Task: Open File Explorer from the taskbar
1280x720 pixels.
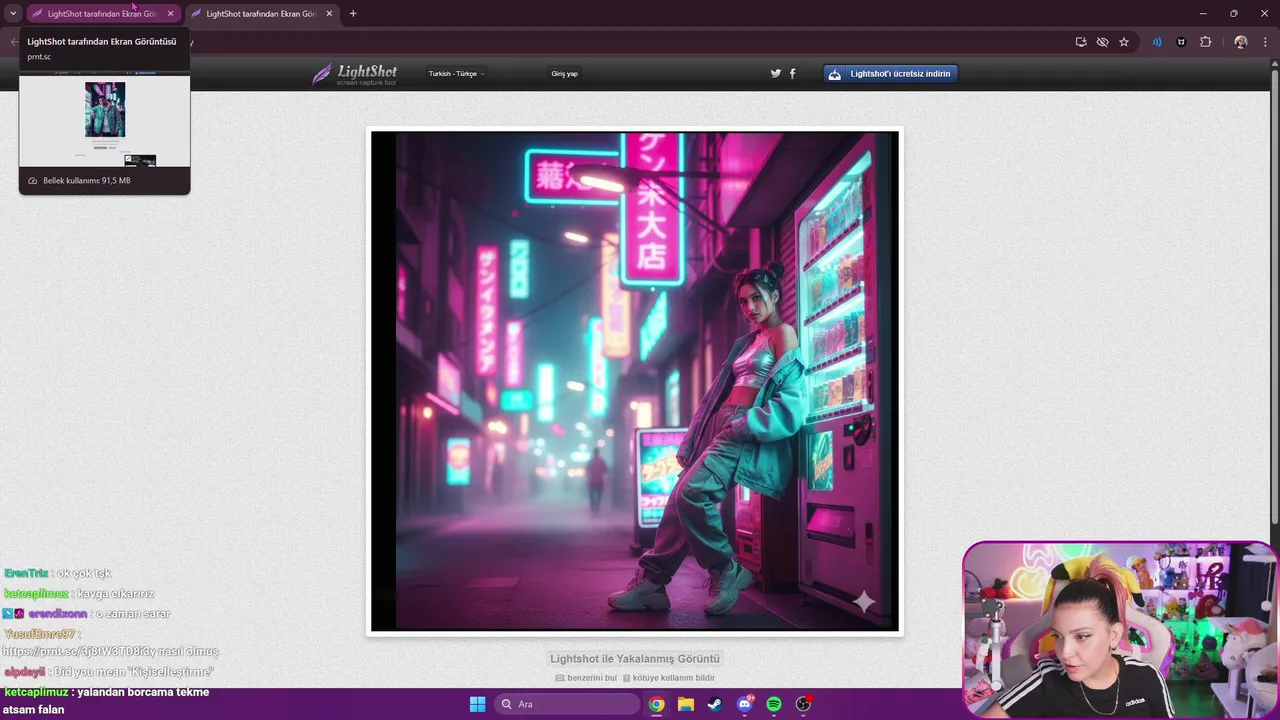Action: pos(685,704)
